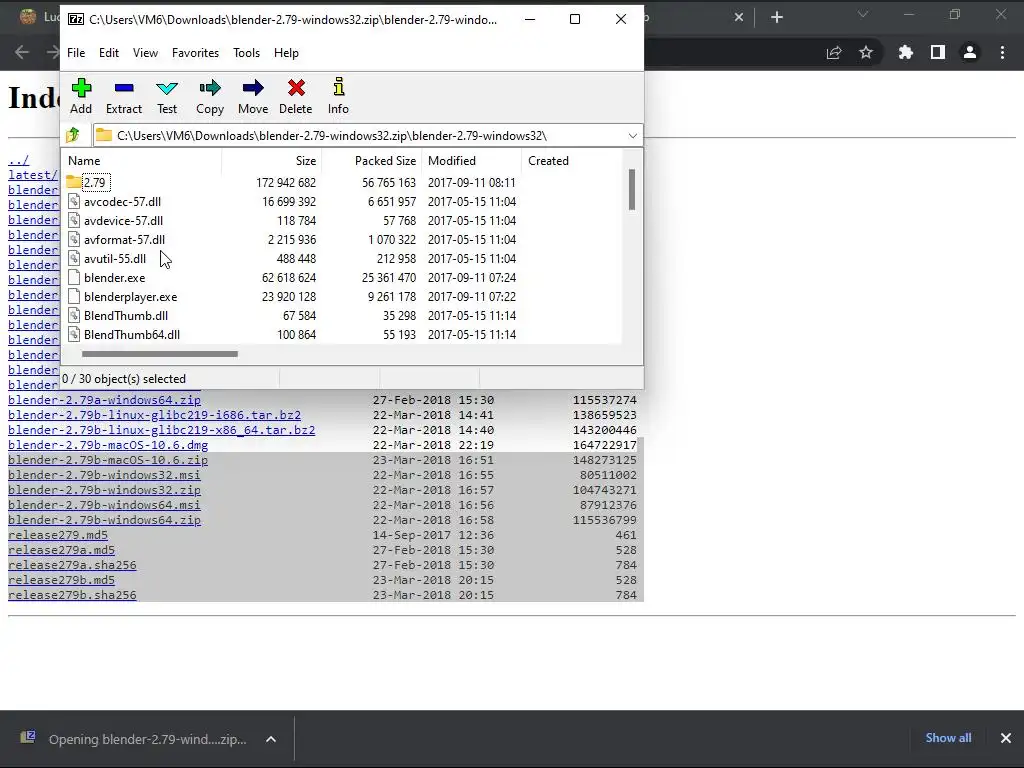Screen dimensions: 1024x768
Task: Click Show all downloads
Action: [x=948, y=738]
